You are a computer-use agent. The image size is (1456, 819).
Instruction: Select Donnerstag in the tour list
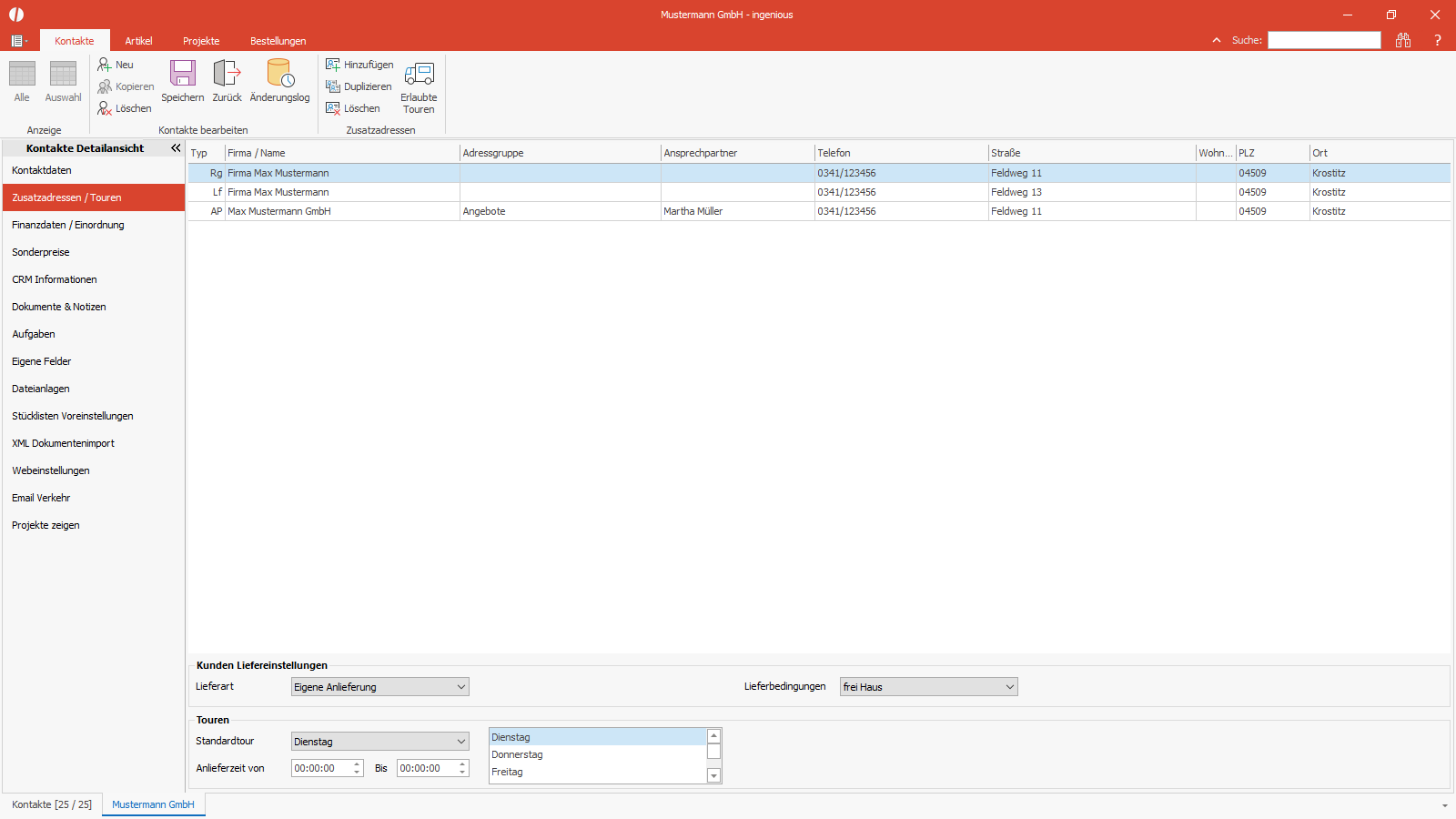(597, 754)
